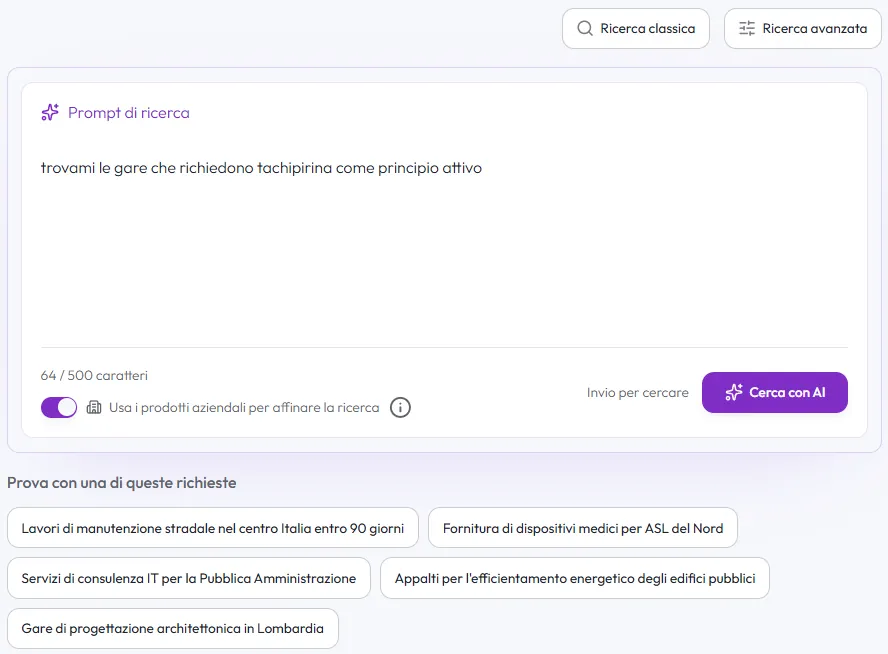The height and width of the screenshot is (654, 888).
Task: Click the Usa i prodotti aziendali label
Action: [244, 408]
